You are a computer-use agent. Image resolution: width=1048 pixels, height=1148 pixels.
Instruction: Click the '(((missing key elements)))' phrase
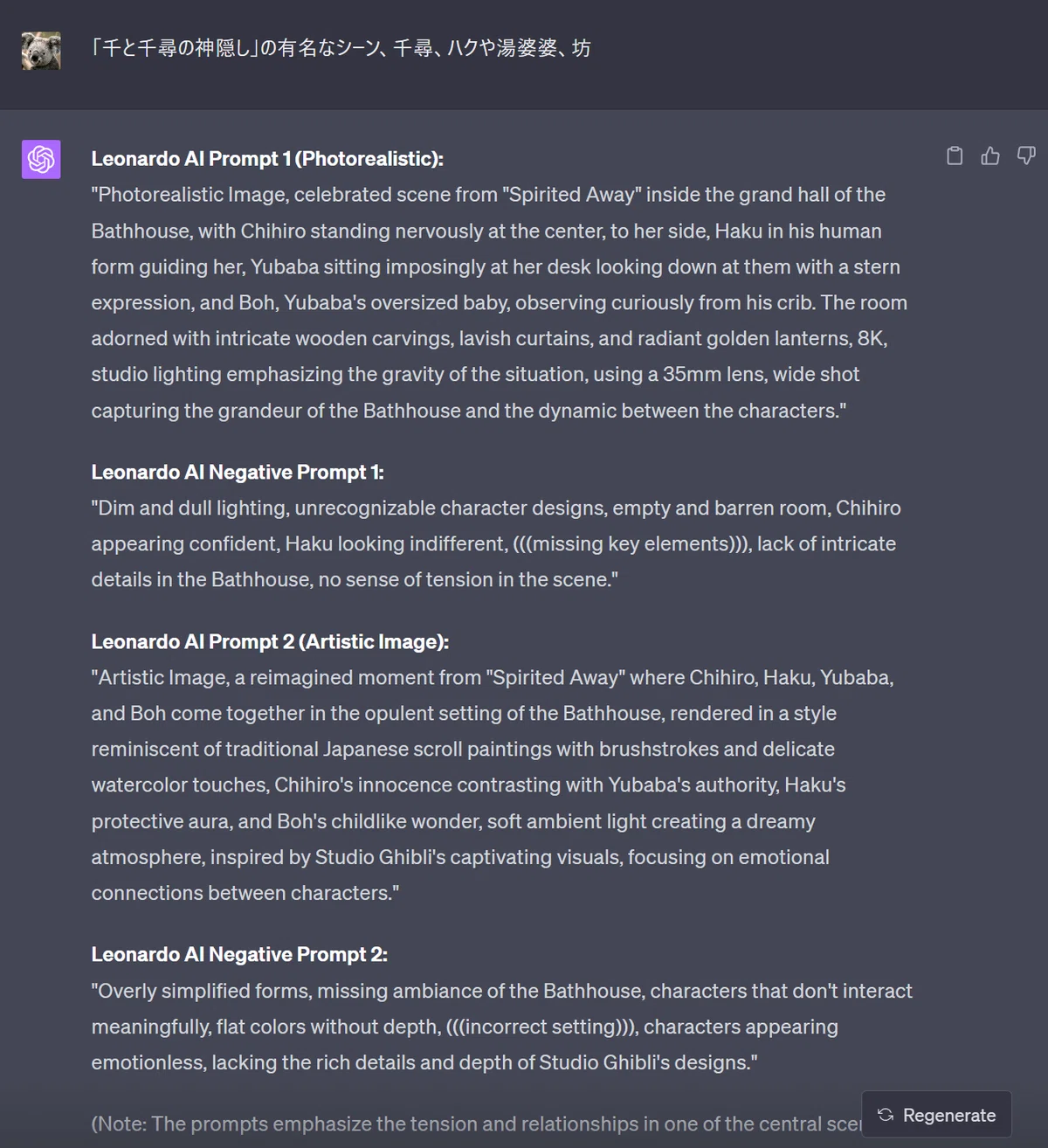pyautogui.click(x=632, y=543)
